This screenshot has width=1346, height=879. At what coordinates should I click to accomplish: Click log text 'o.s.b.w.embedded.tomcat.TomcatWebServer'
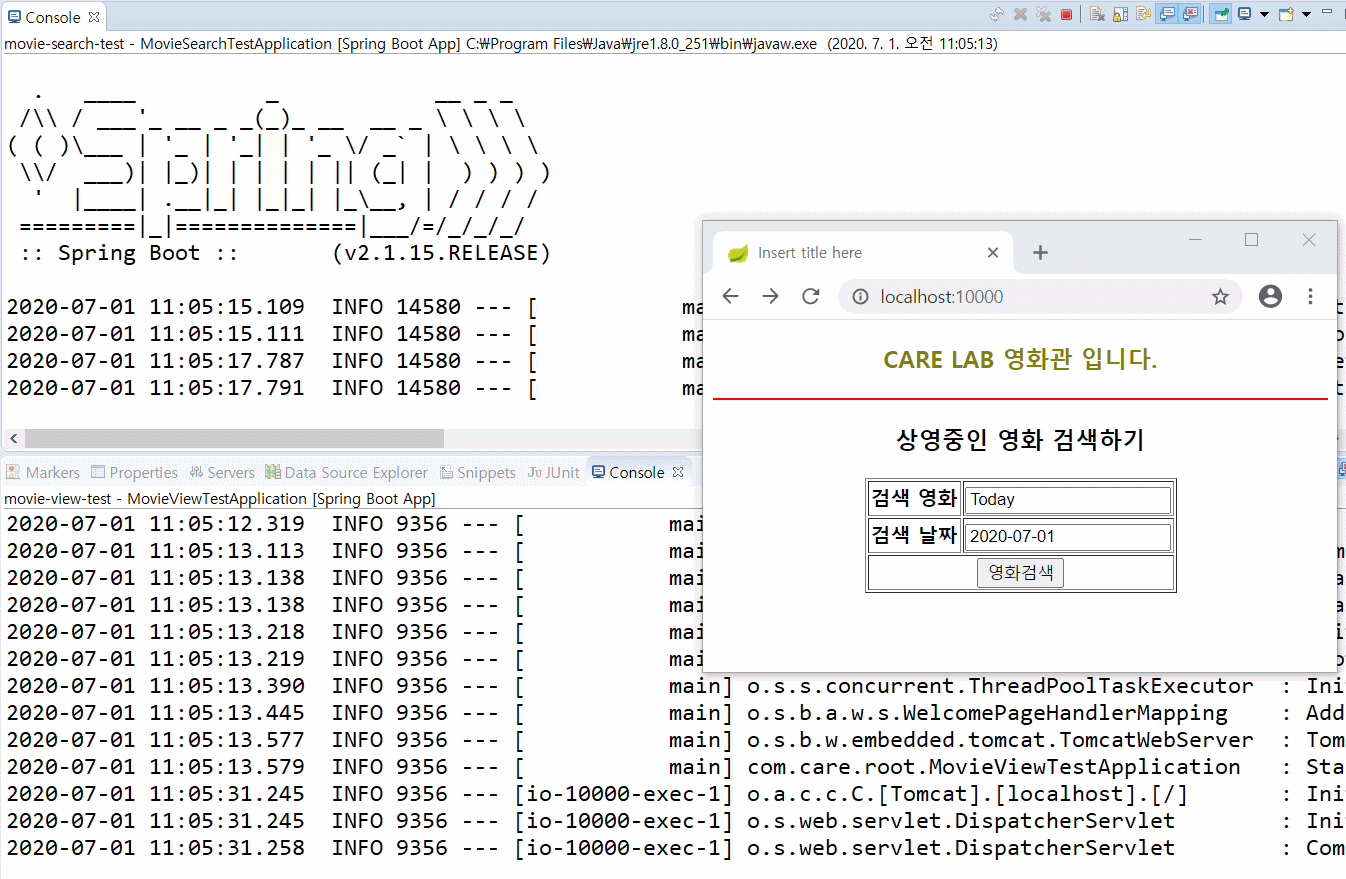[x=1000, y=740]
